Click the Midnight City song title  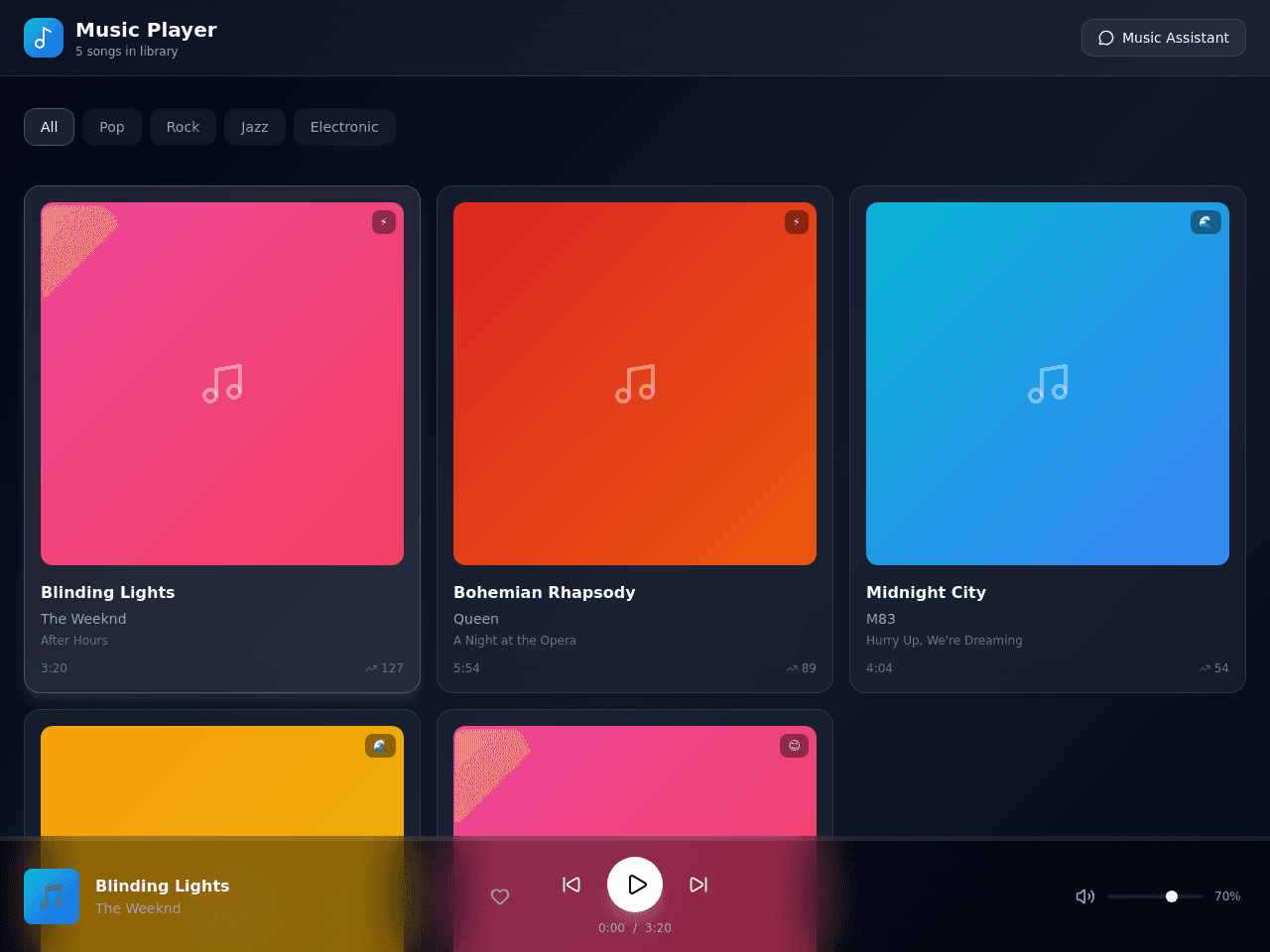pos(926,592)
